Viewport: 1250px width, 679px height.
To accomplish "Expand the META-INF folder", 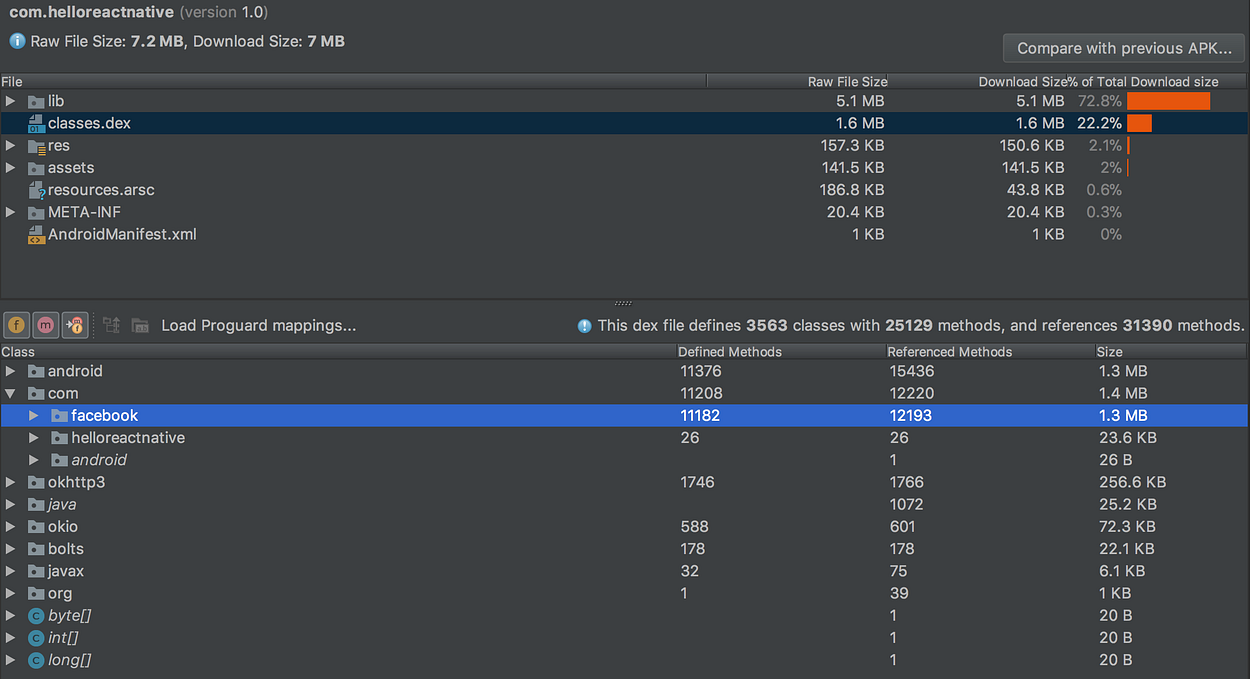I will [x=10, y=212].
